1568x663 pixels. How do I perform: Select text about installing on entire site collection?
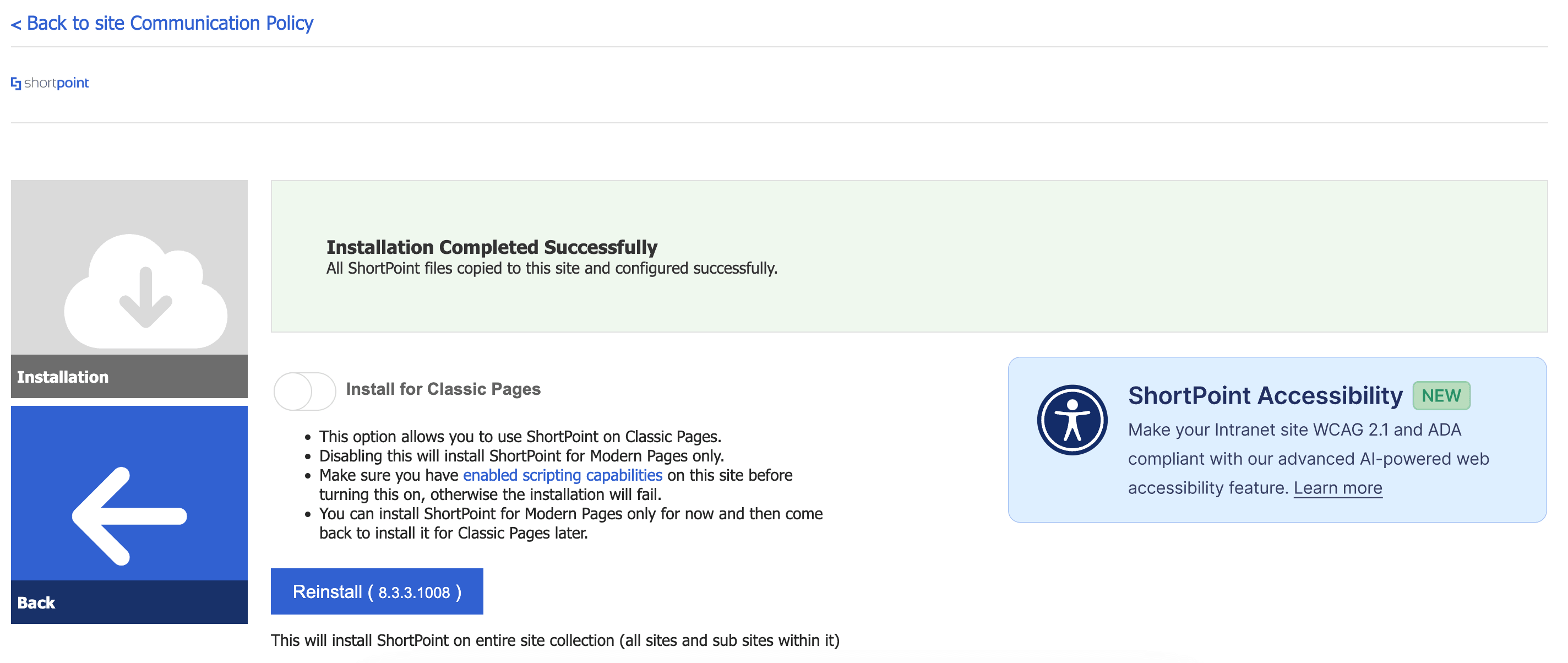pos(555,640)
